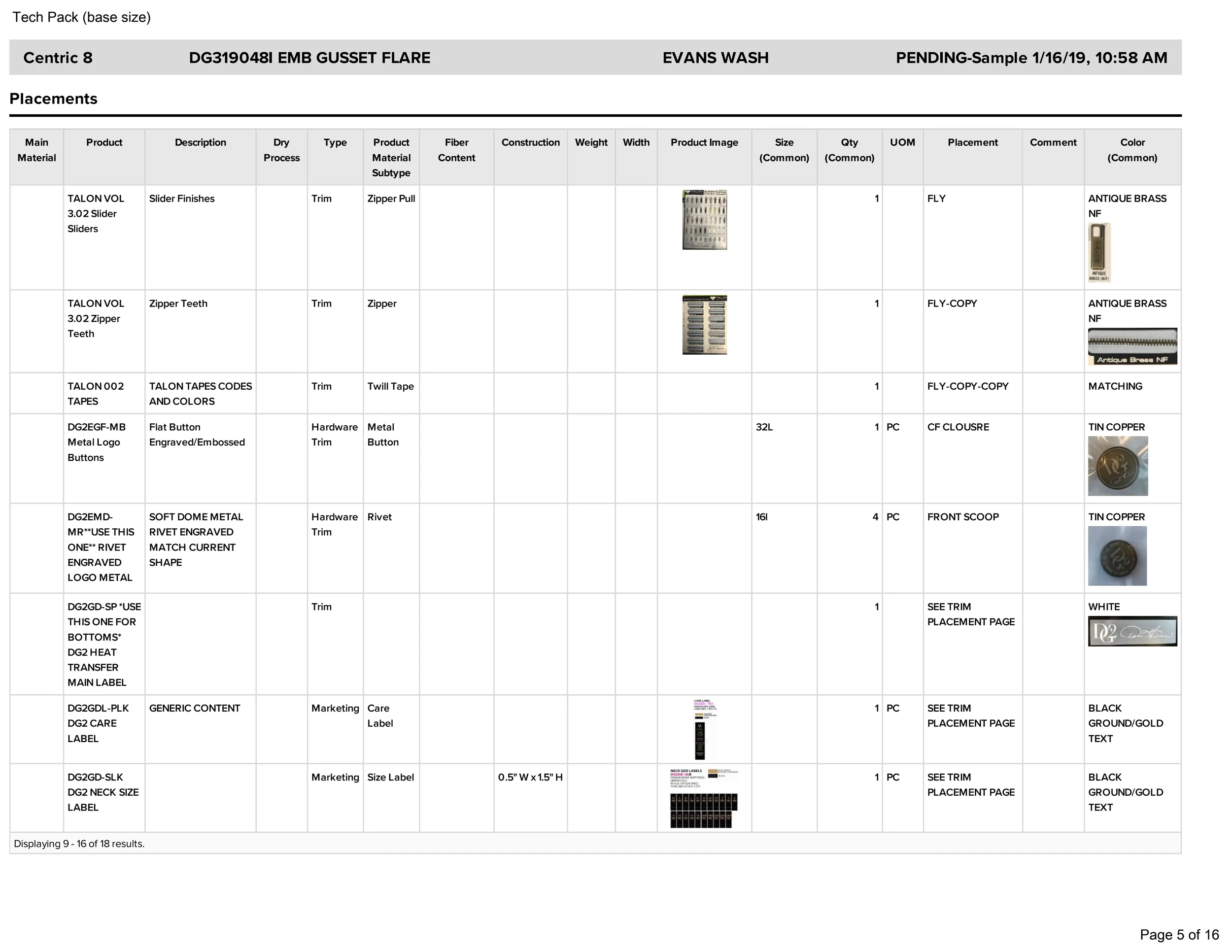Select the FRONT SCOOP placement cell
This screenshot has height=952, width=1232.
(972, 547)
